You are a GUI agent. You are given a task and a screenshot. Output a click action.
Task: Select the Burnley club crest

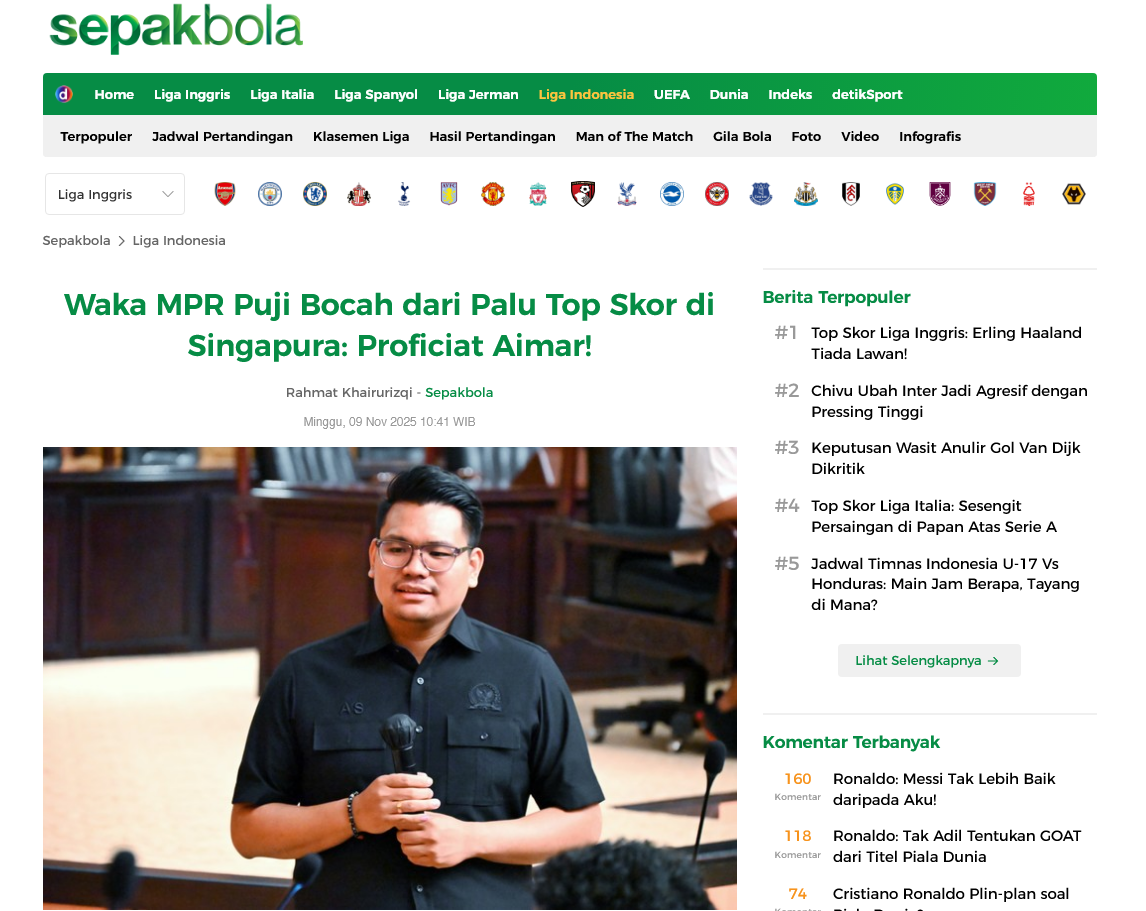pos(940,194)
